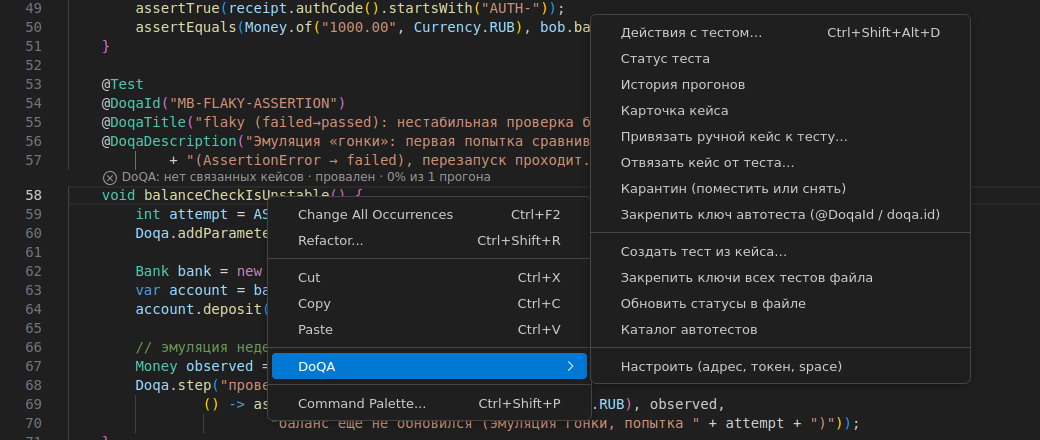
Task: Click account.deposit on line 64
Action: (x=199, y=309)
